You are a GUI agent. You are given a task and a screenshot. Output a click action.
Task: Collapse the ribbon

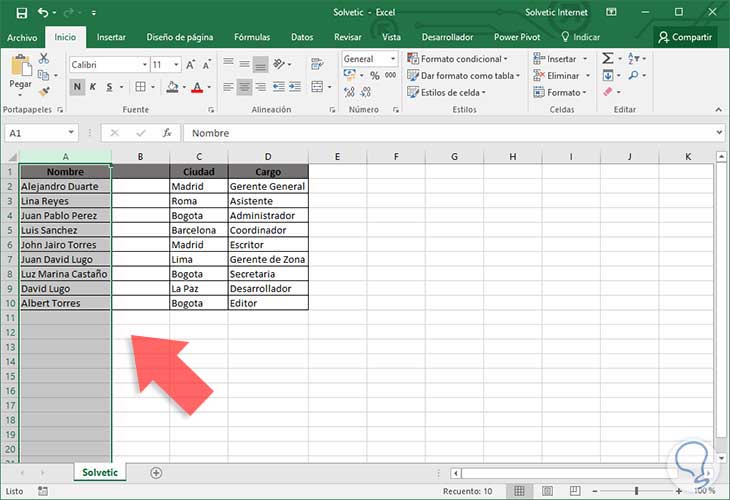[718, 109]
